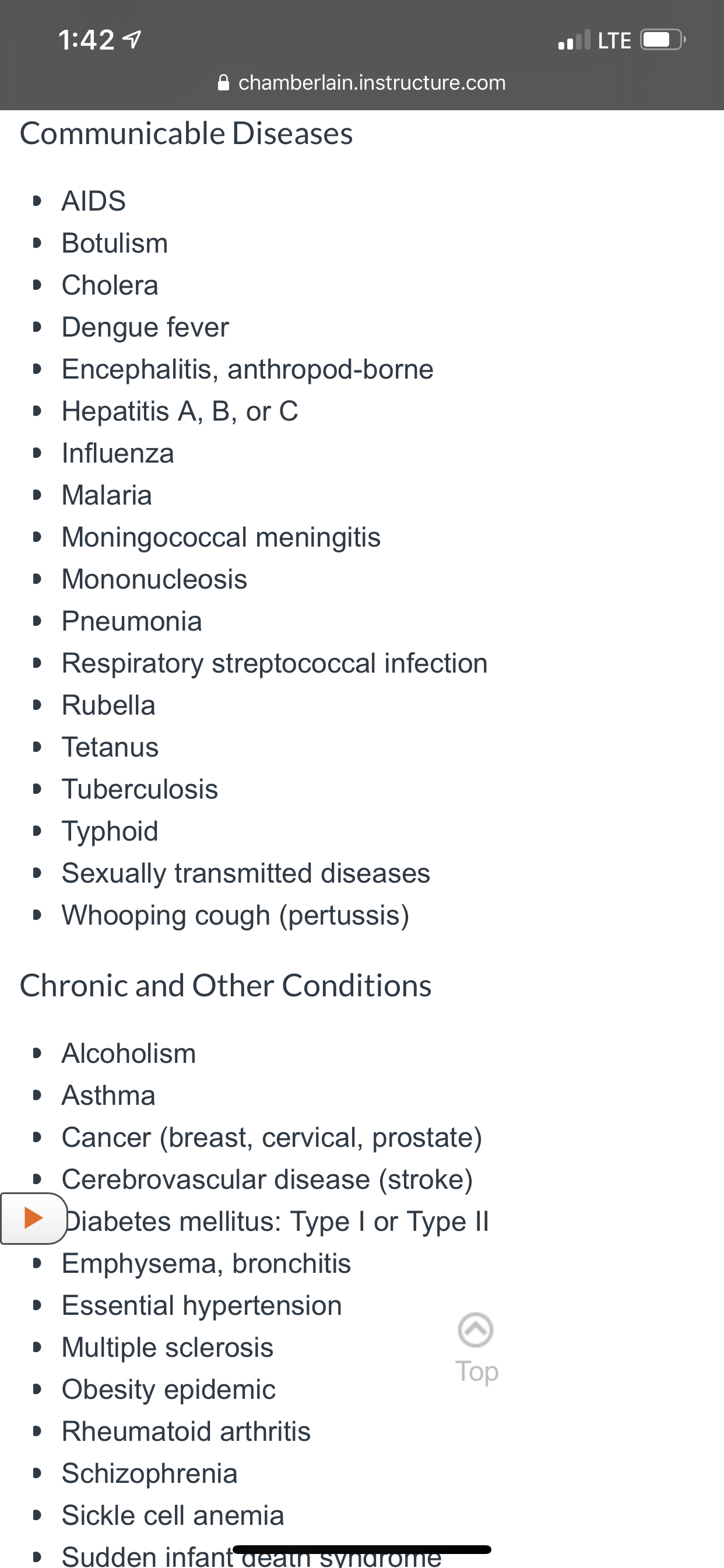
Task: Tap the Hepatitis A, B, or C item
Action: click(180, 411)
